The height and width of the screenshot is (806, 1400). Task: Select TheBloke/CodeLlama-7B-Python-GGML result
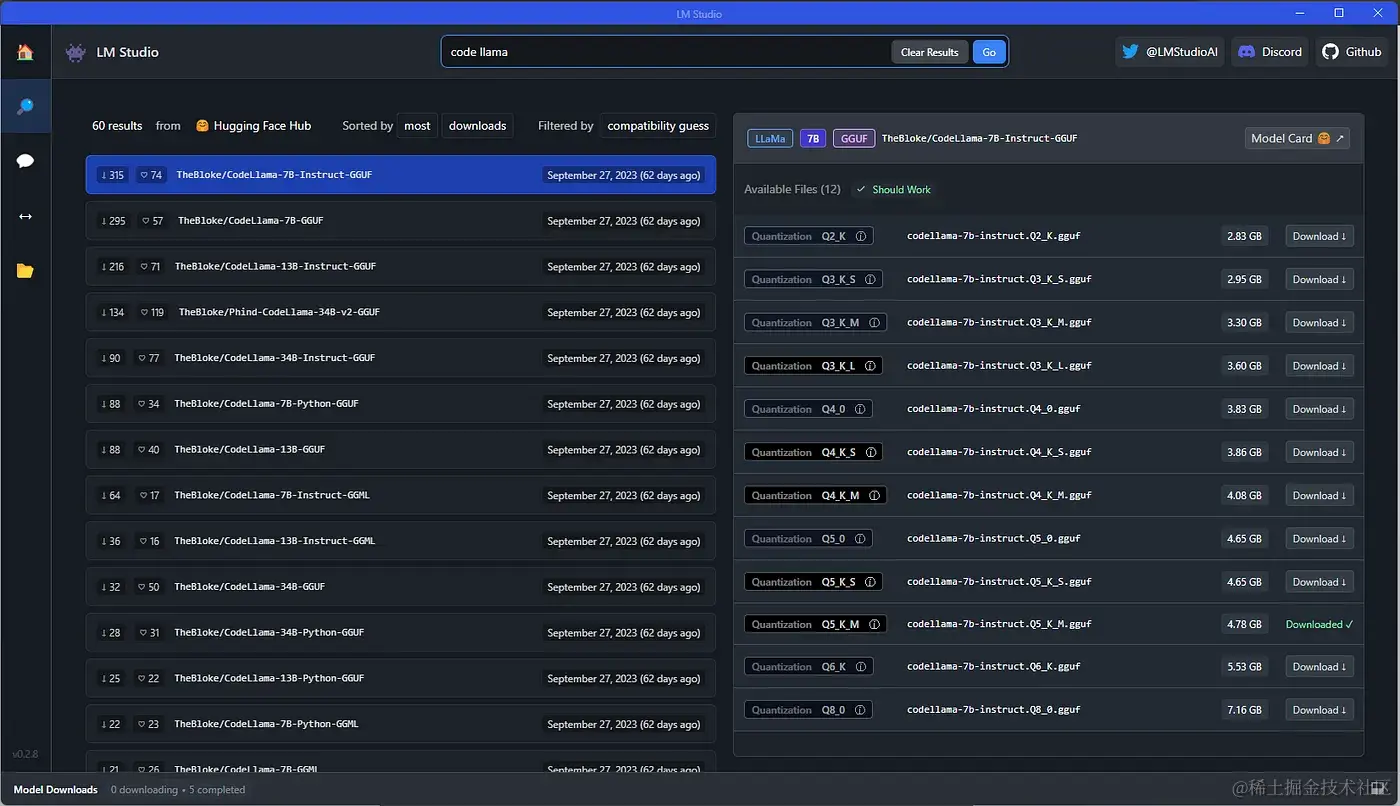point(401,724)
